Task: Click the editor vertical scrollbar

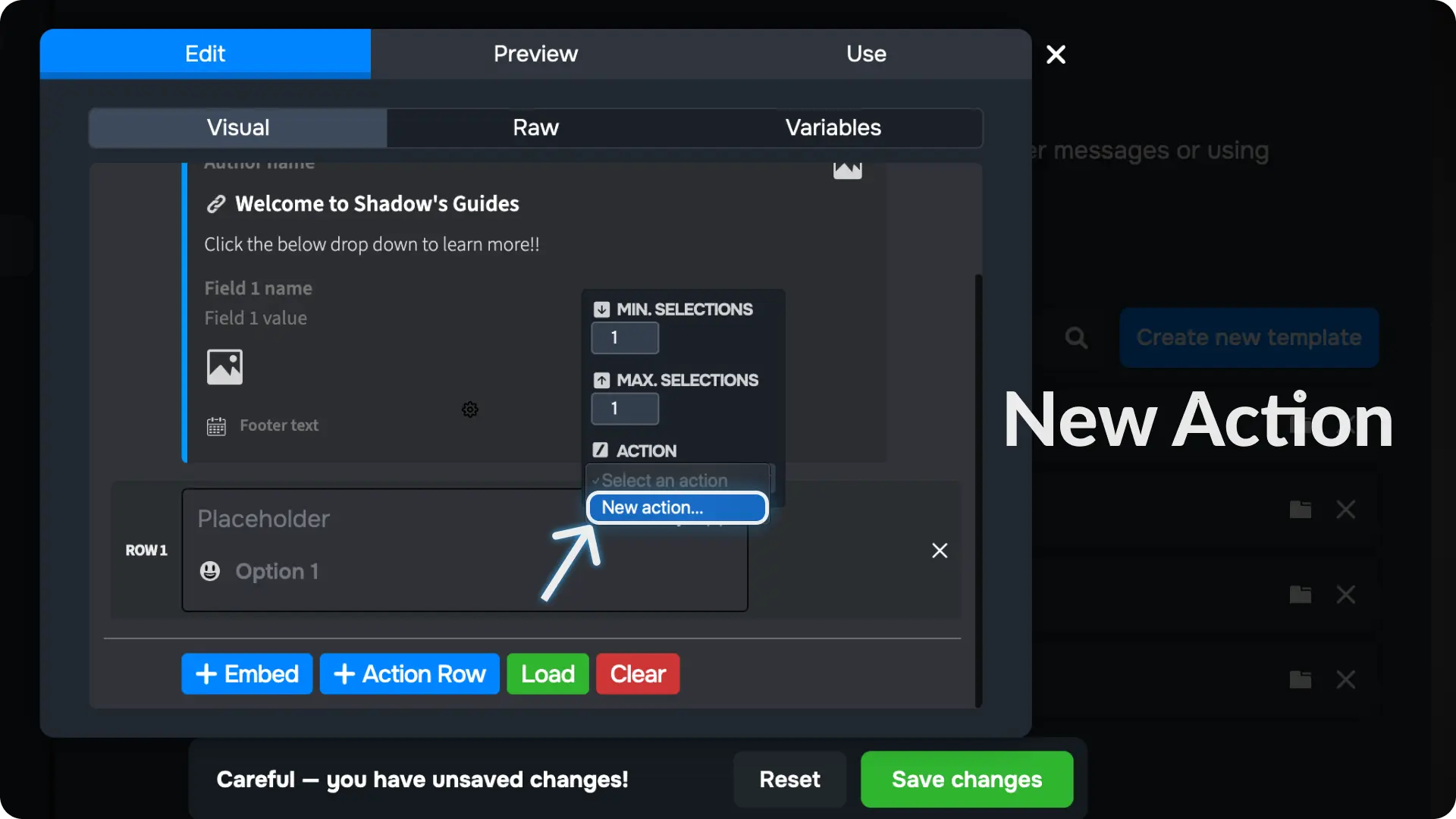Action: click(x=978, y=491)
